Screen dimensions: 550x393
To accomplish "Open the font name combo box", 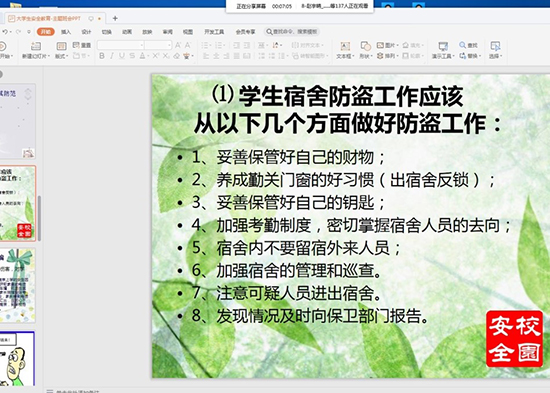I will tap(121, 45).
